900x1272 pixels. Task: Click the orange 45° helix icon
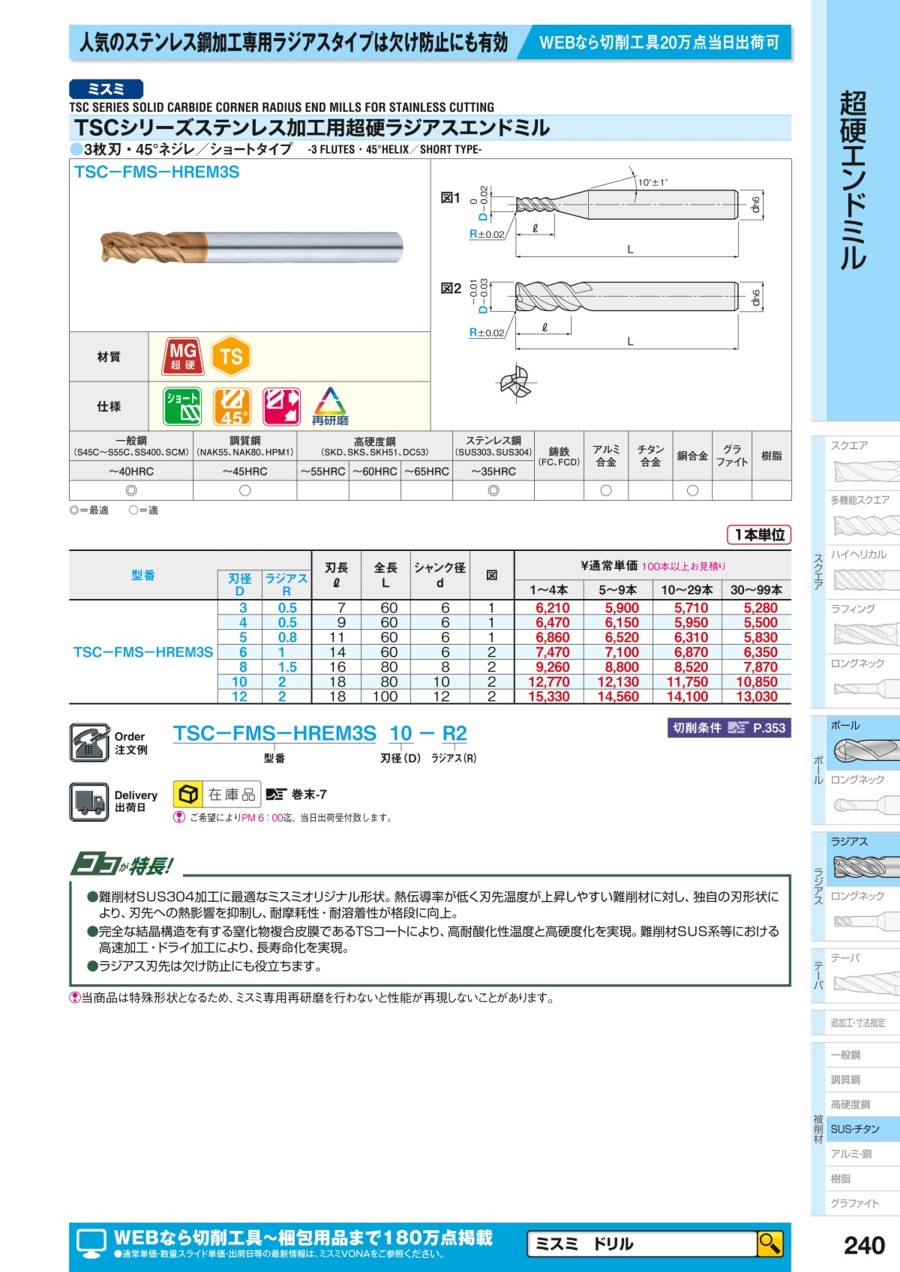click(233, 407)
